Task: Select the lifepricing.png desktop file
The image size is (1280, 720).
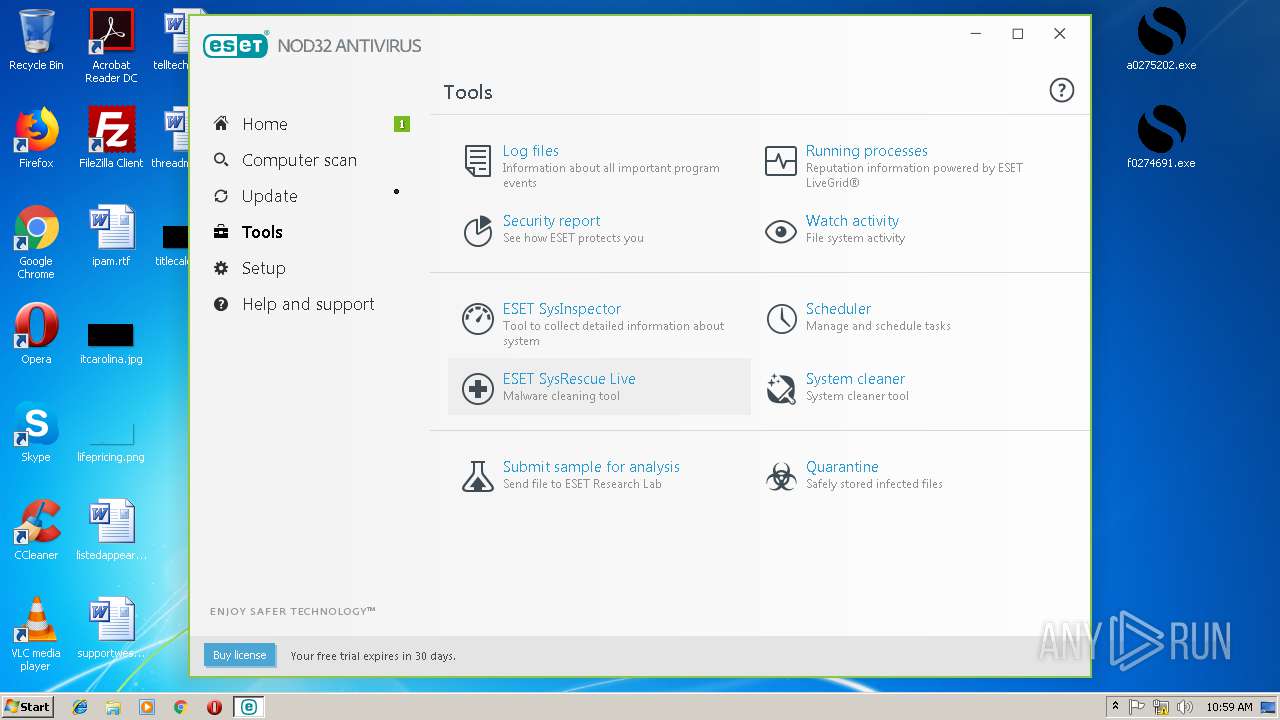Action: (x=111, y=440)
